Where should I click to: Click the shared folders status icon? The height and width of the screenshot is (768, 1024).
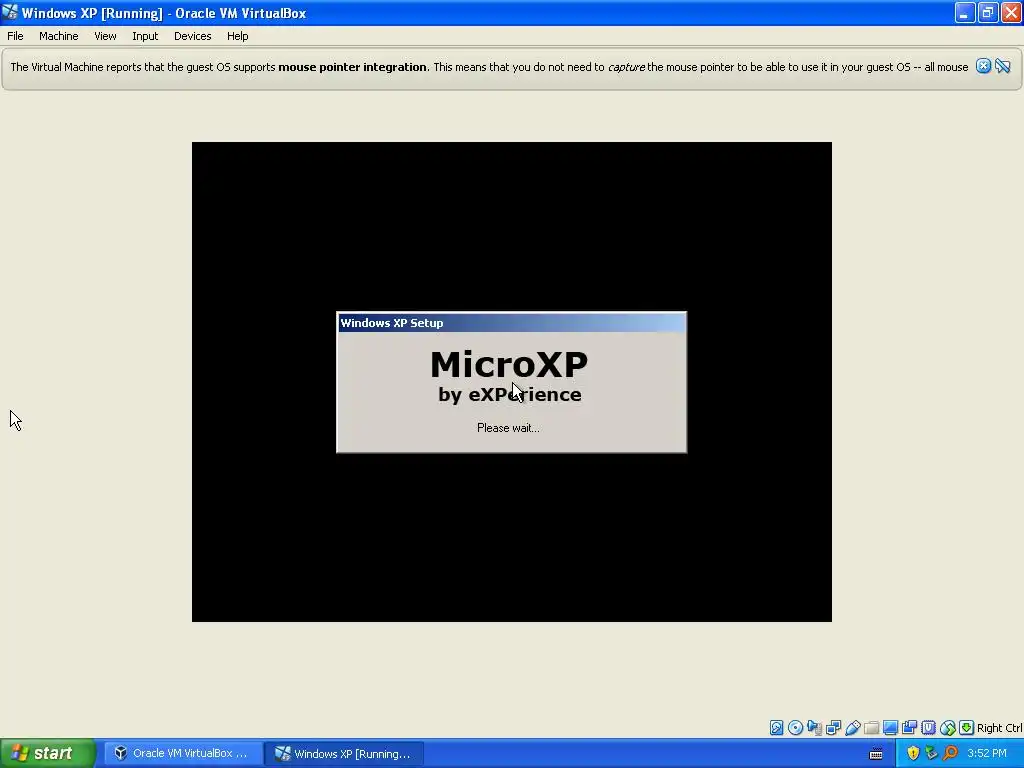click(871, 728)
